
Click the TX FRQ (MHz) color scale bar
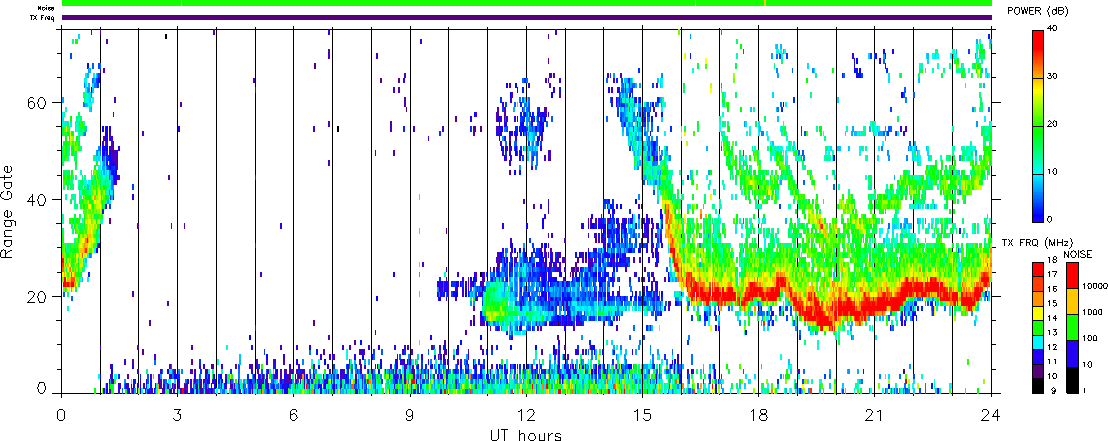point(1038,327)
